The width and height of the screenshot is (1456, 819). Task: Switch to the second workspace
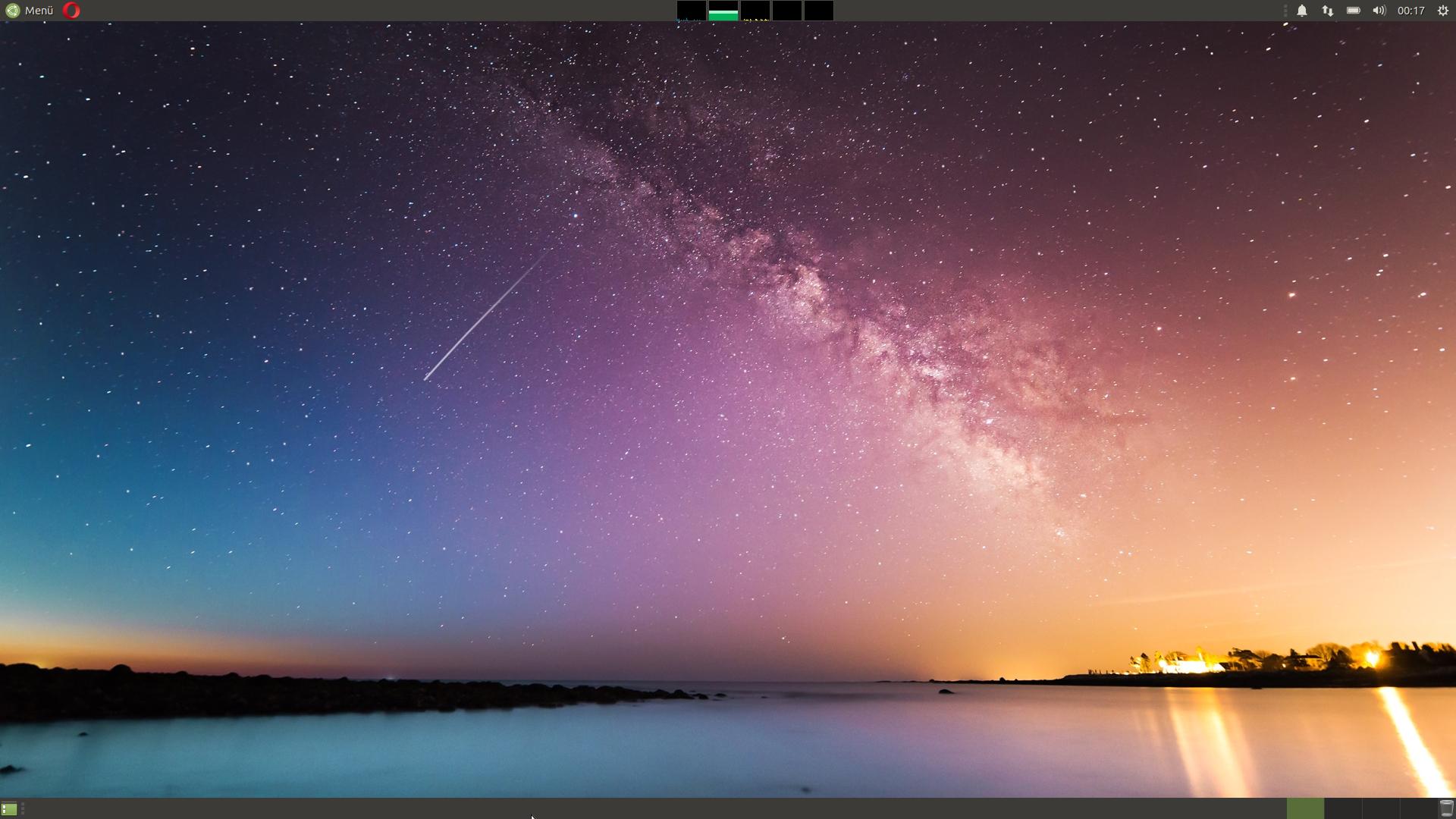click(x=1343, y=808)
